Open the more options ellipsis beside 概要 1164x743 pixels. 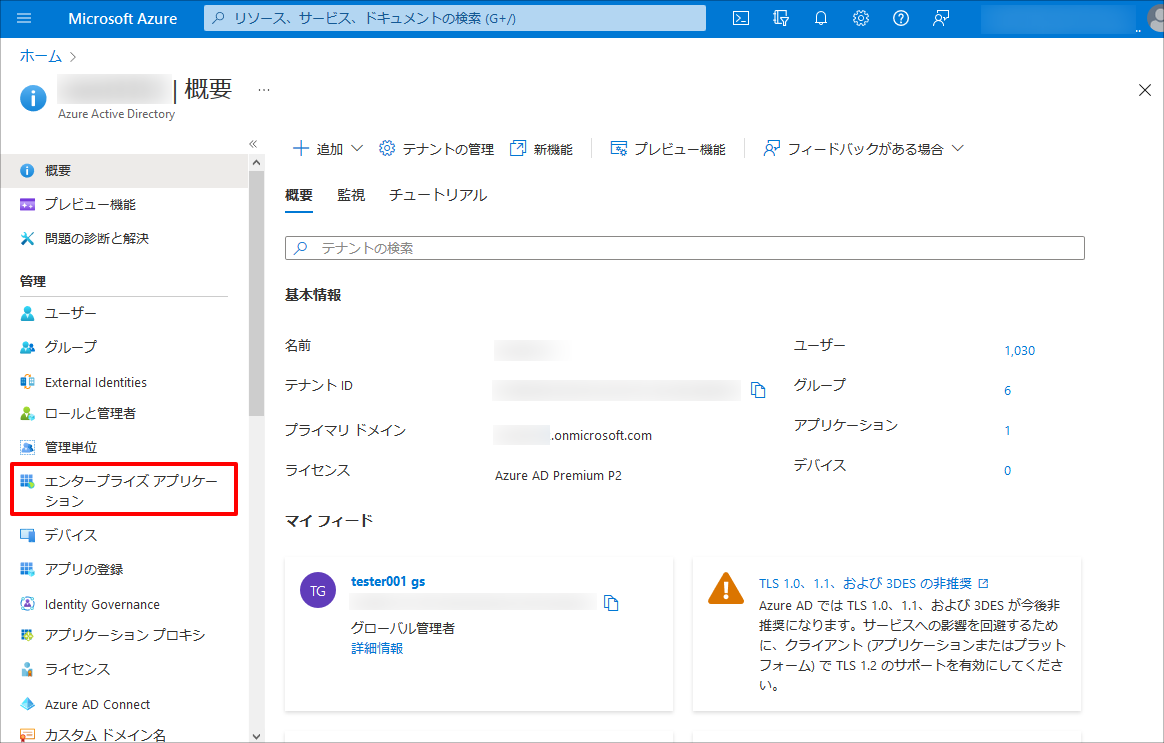tap(264, 90)
